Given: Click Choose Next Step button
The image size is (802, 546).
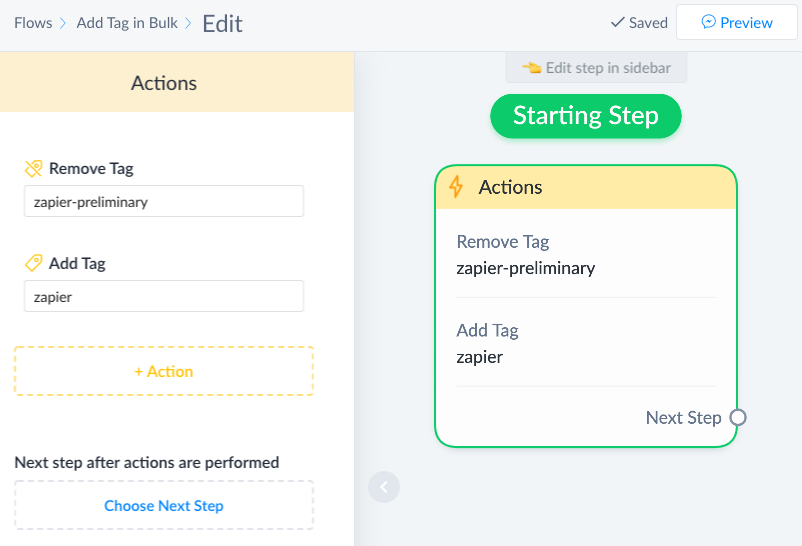Looking at the screenshot, I should [x=164, y=506].
